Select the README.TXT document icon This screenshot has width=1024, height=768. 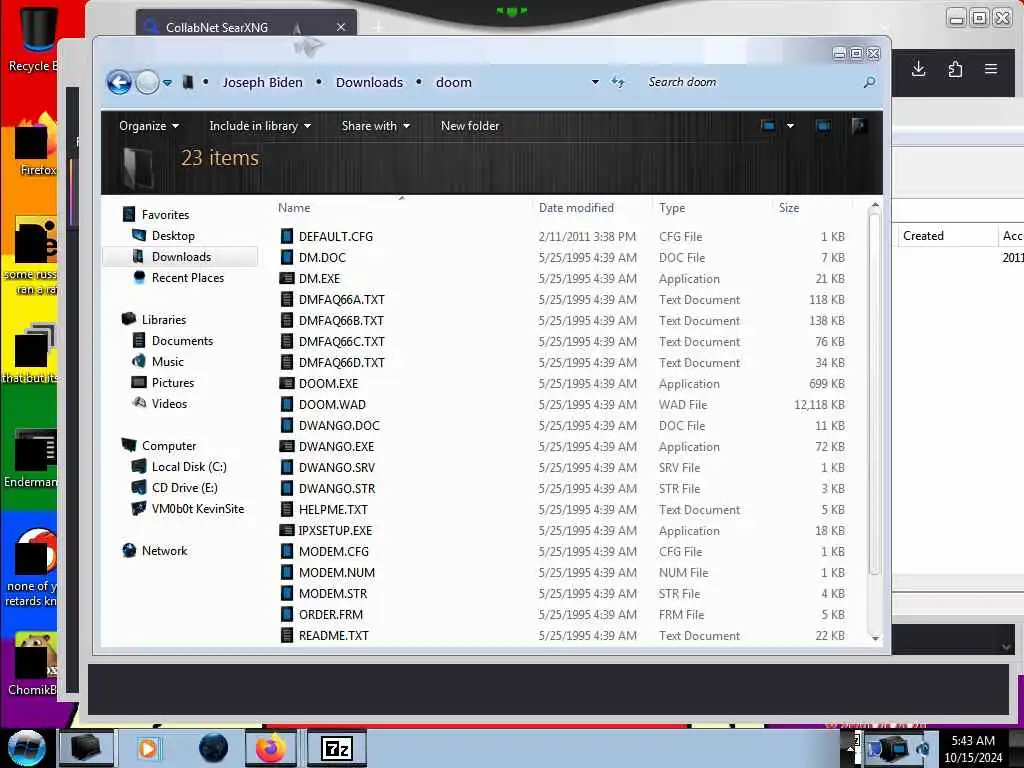287,635
